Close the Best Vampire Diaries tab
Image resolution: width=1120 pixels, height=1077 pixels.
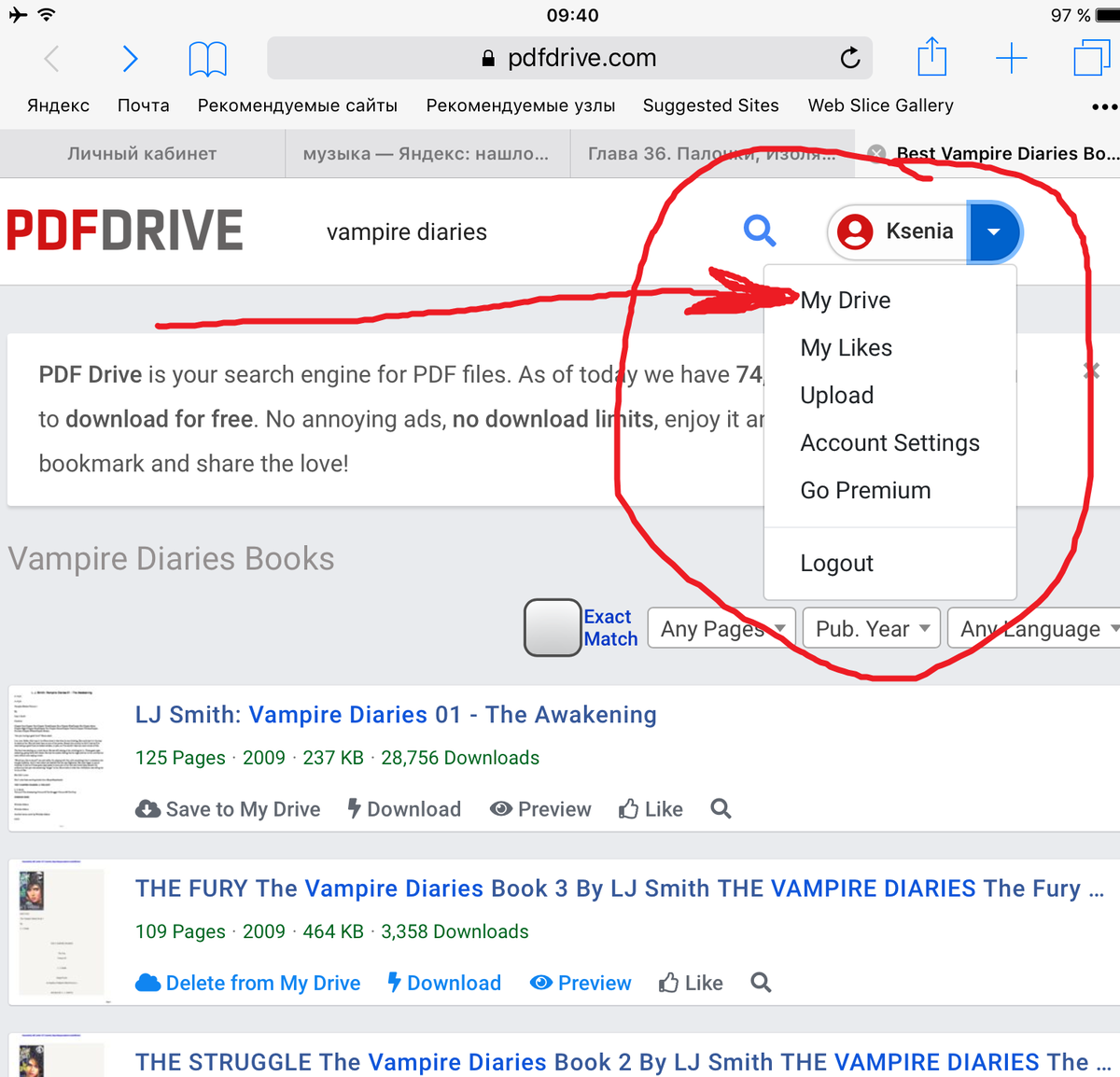coord(876,154)
